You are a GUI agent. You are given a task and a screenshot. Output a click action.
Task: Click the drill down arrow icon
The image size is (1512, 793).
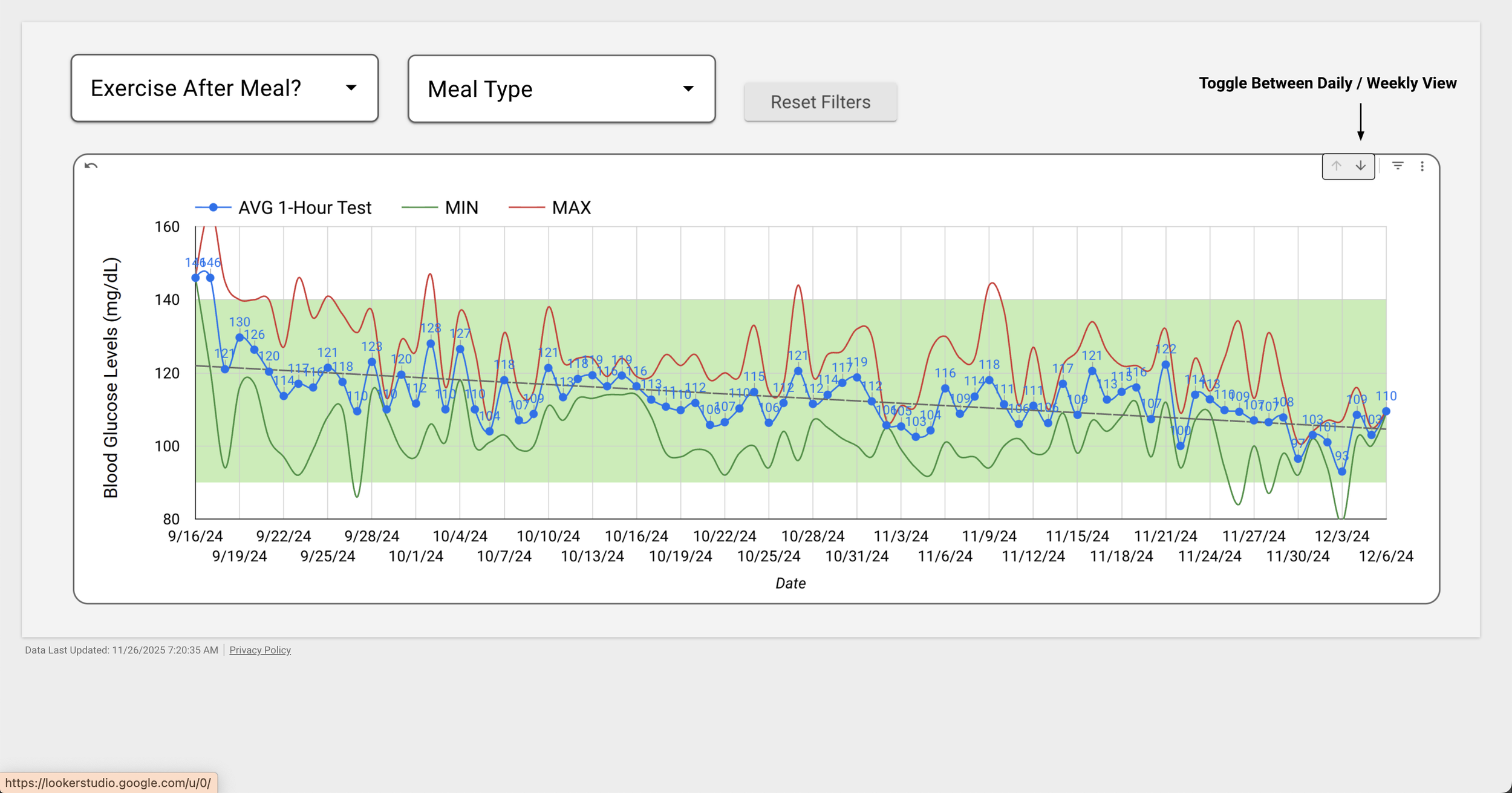(1360, 166)
